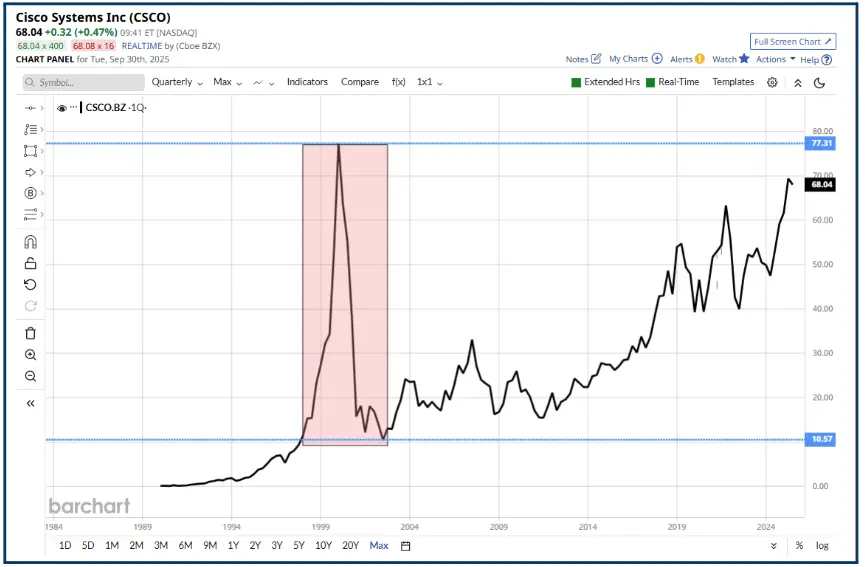Screen dimensions: 865x567
Task: Expand the Quarterly frequency dropdown
Action: coord(177,82)
